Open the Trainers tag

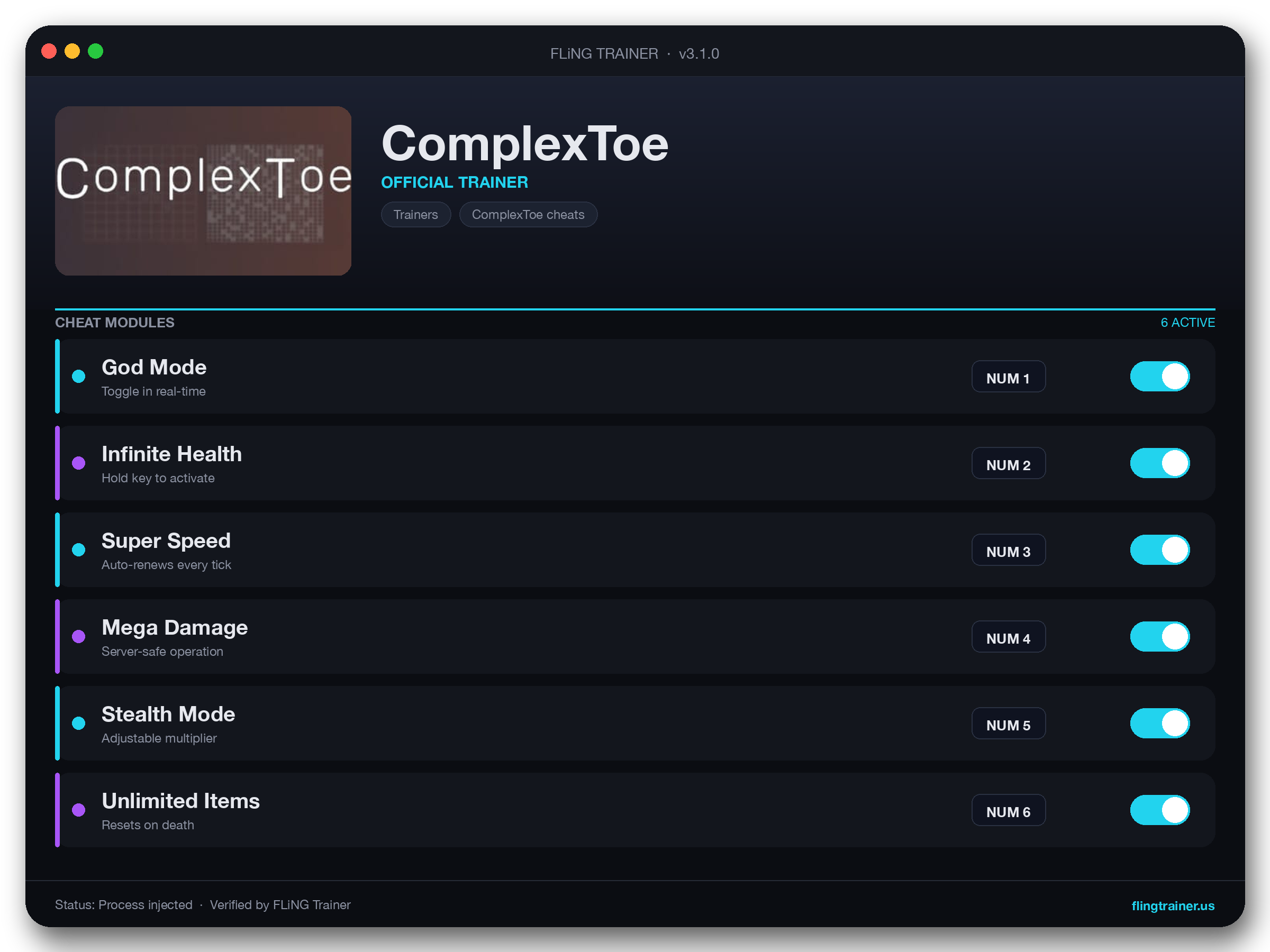[416, 215]
